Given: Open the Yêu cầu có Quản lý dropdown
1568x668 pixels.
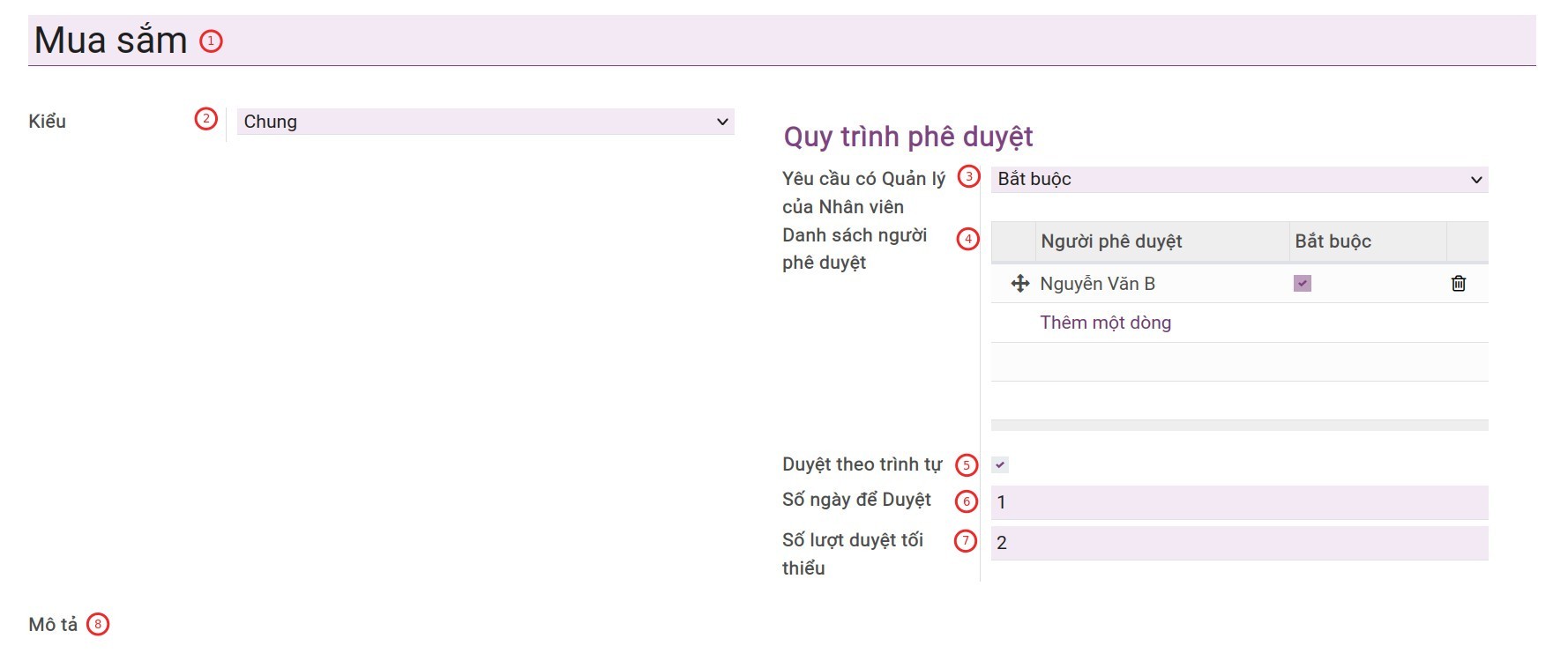Looking at the screenshot, I should pos(1239,180).
